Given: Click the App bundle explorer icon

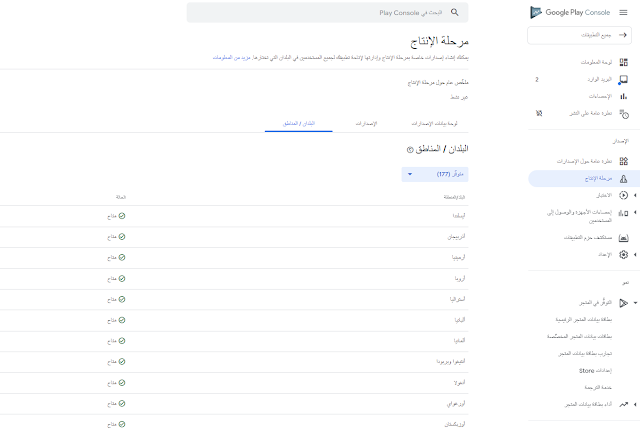Looking at the screenshot, I should [x=623, y=237].
